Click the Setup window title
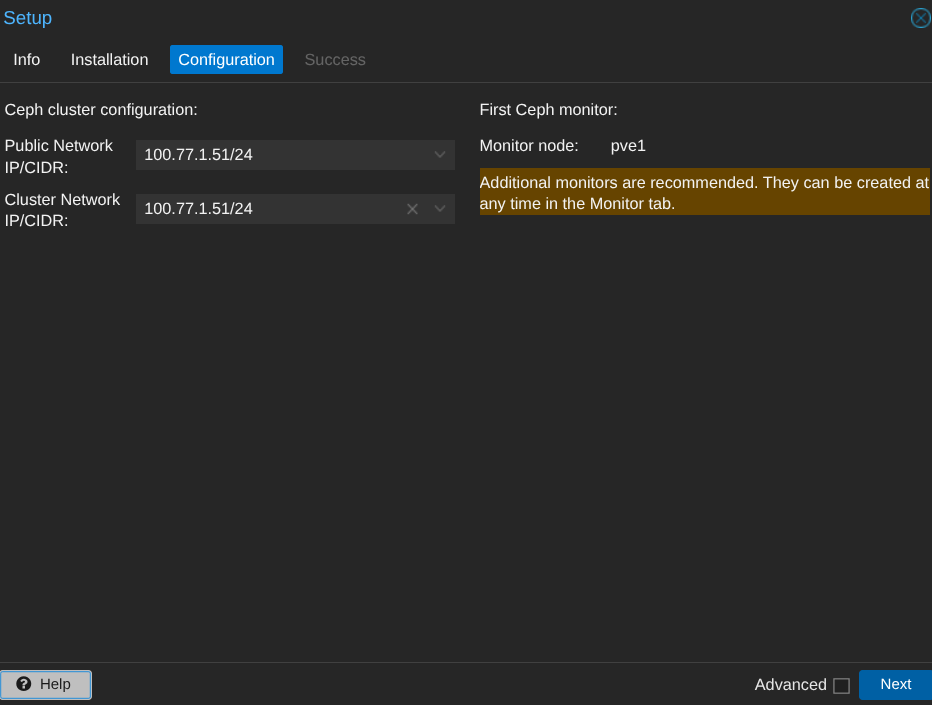This screenshot has height=705, width=932. [28, 18]
